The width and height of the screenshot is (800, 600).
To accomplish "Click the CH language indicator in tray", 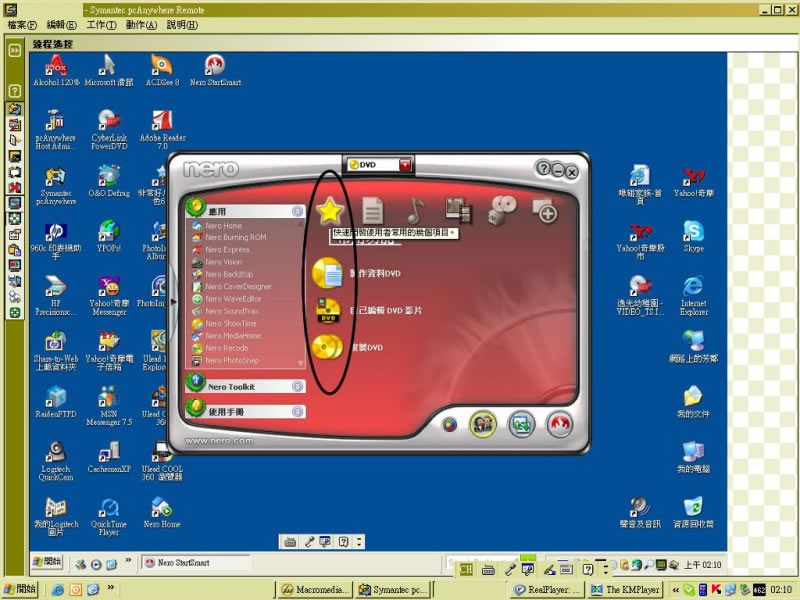I will click(x=466, y=569).
